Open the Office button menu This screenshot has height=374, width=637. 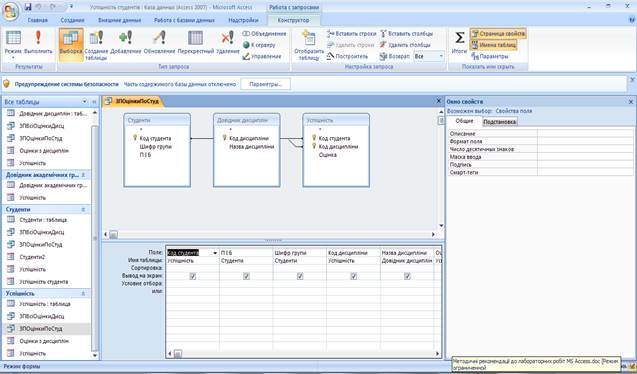point(10,11)
